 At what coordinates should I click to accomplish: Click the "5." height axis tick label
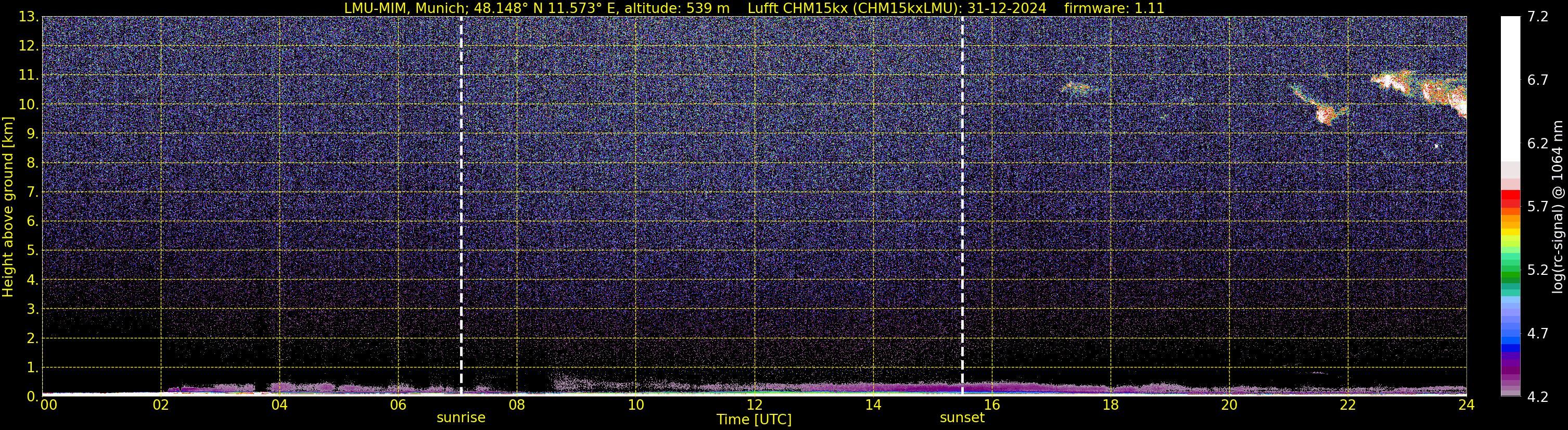click(32, 250)
